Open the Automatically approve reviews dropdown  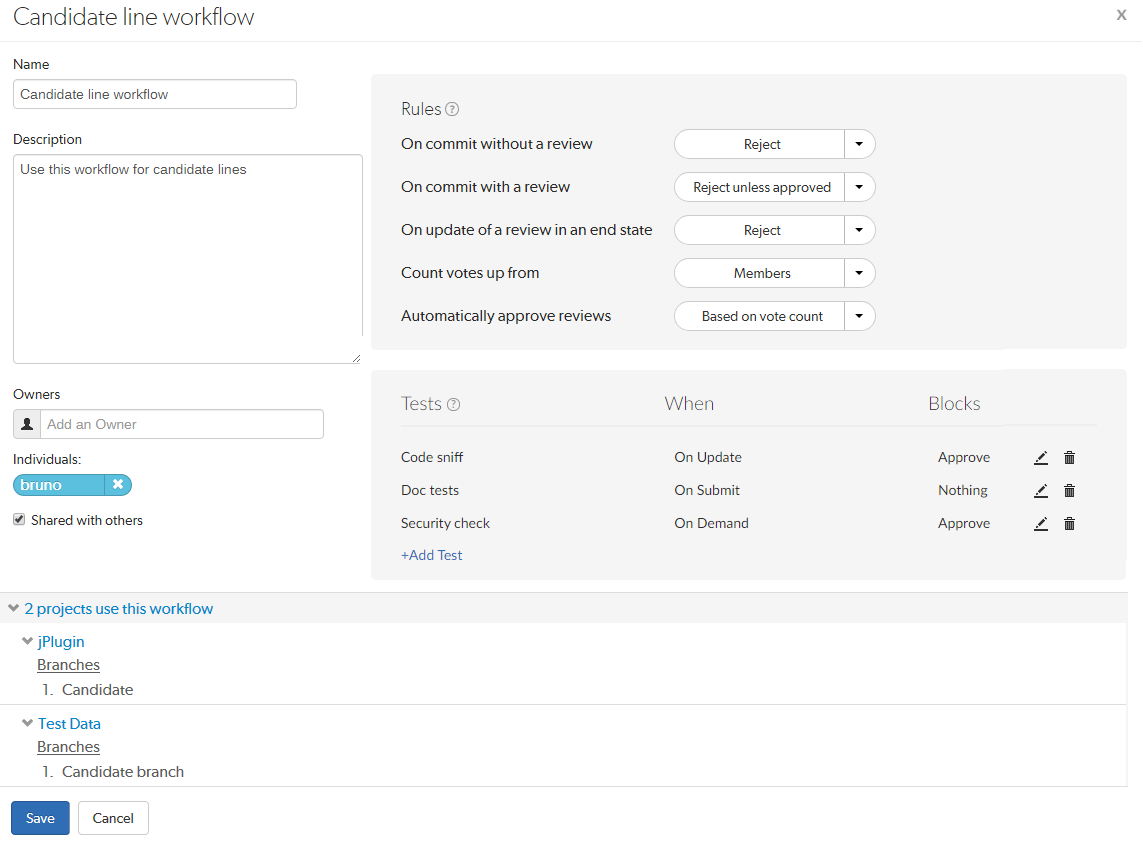[859, 316]
